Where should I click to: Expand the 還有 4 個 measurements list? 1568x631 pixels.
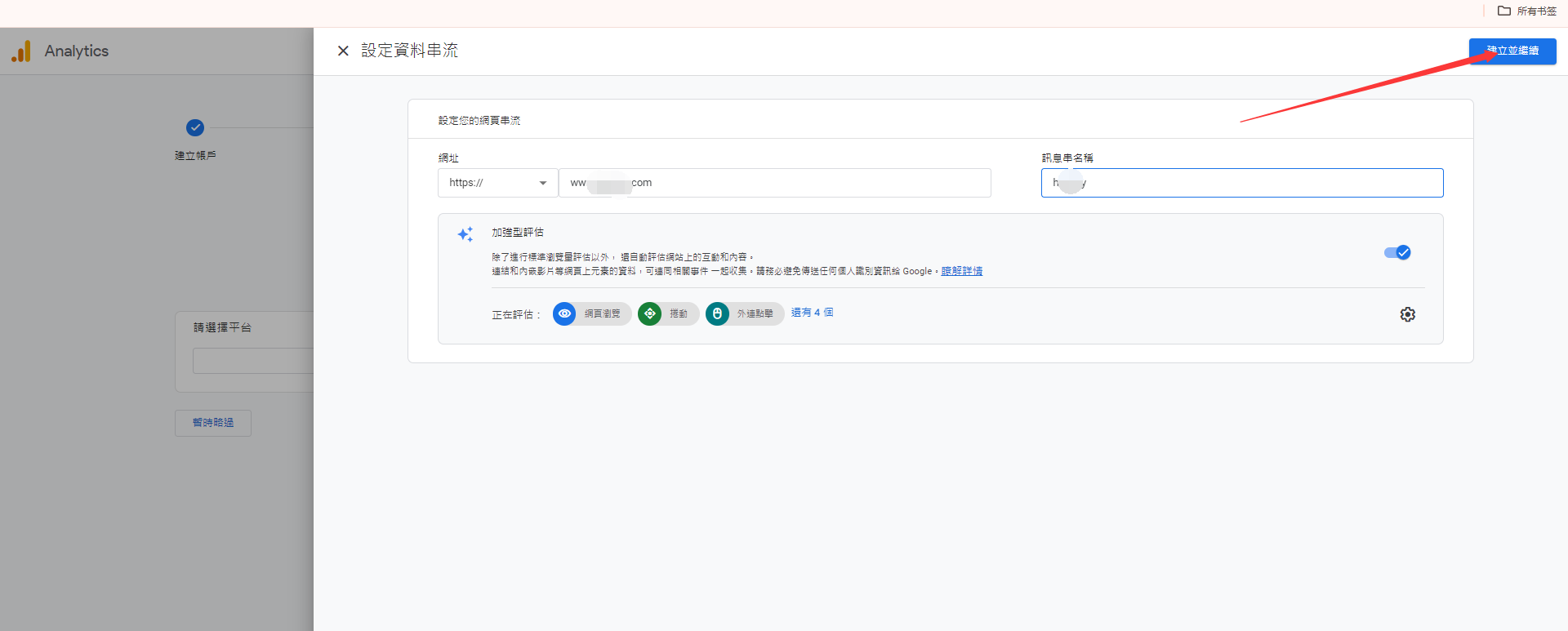click(812, 313)
